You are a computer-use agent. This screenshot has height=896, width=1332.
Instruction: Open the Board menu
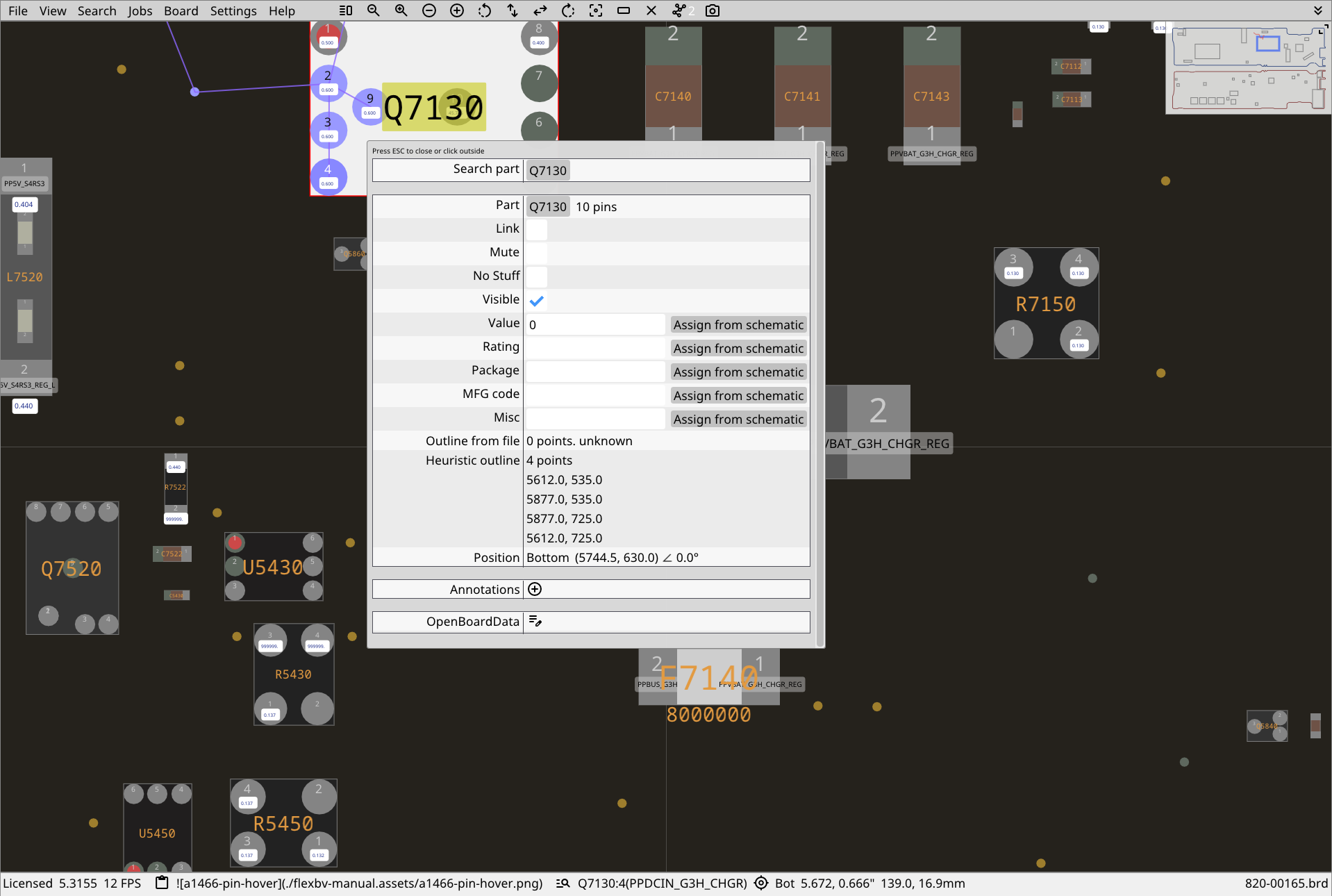click(181, 10)
